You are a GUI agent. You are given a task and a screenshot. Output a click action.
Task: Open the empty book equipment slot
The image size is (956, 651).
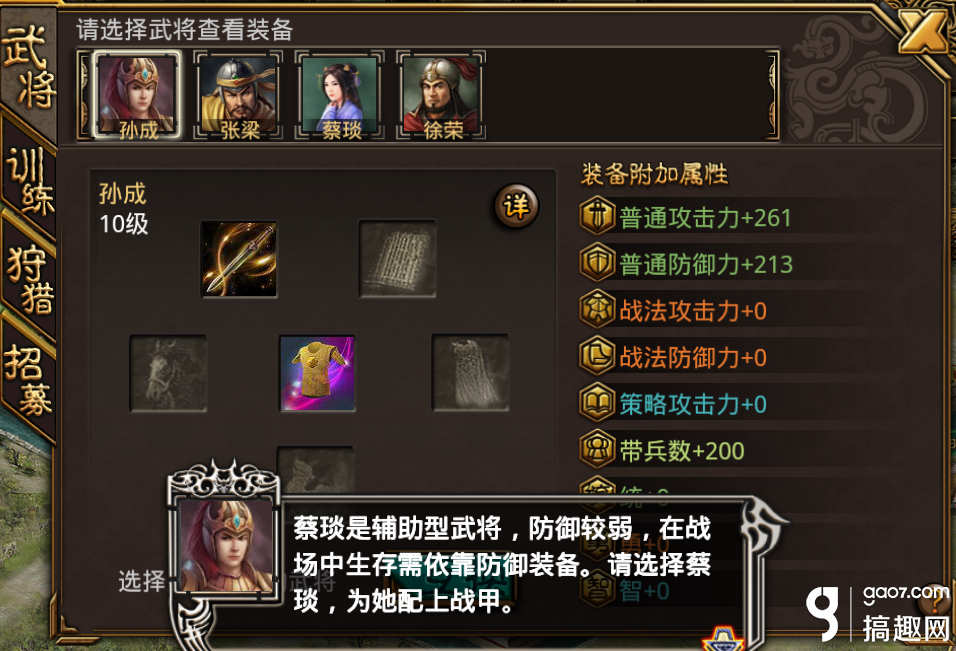click(x=398, y=259)
